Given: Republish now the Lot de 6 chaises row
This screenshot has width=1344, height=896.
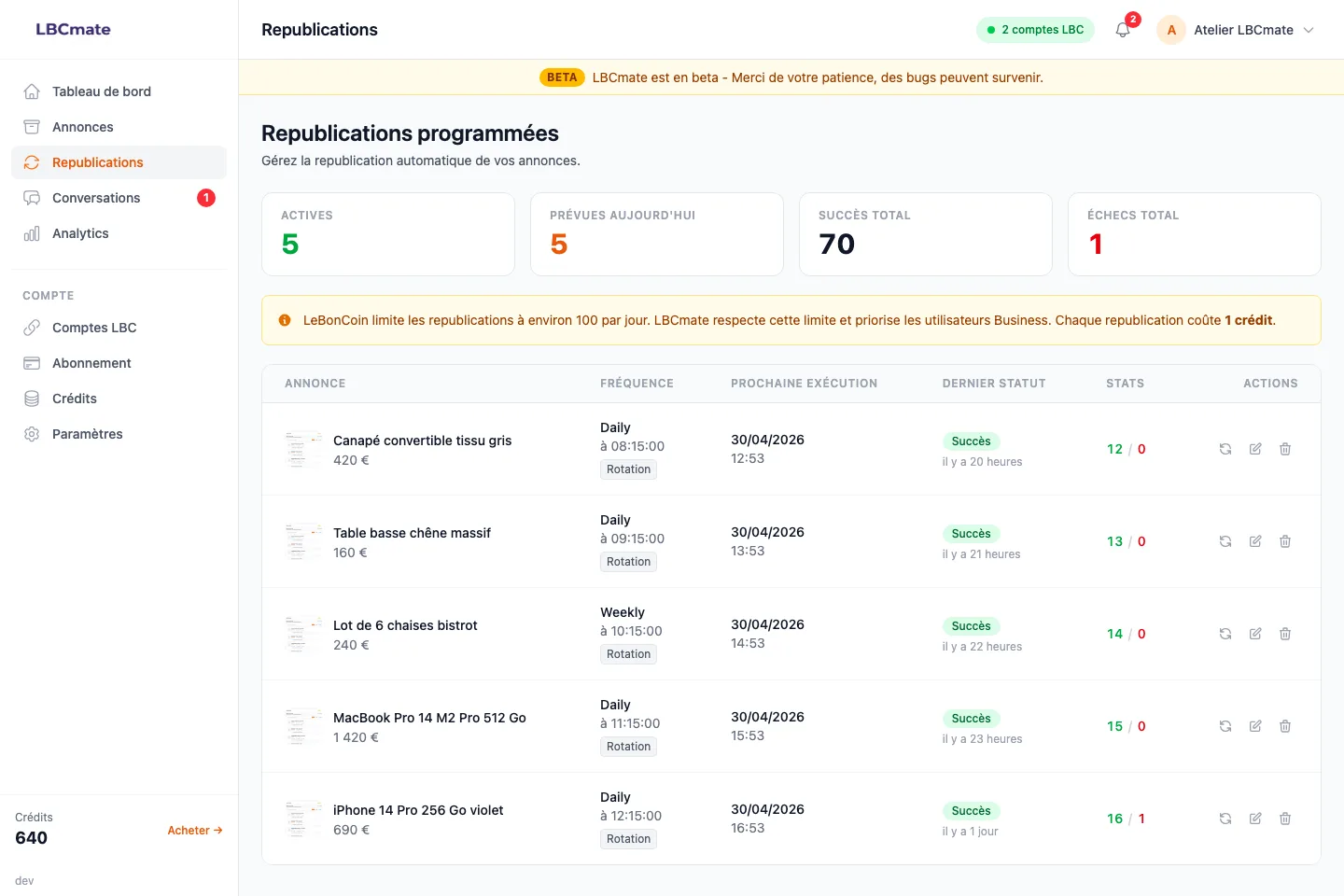Looking at the screenshot, I should coord(1225,634).
